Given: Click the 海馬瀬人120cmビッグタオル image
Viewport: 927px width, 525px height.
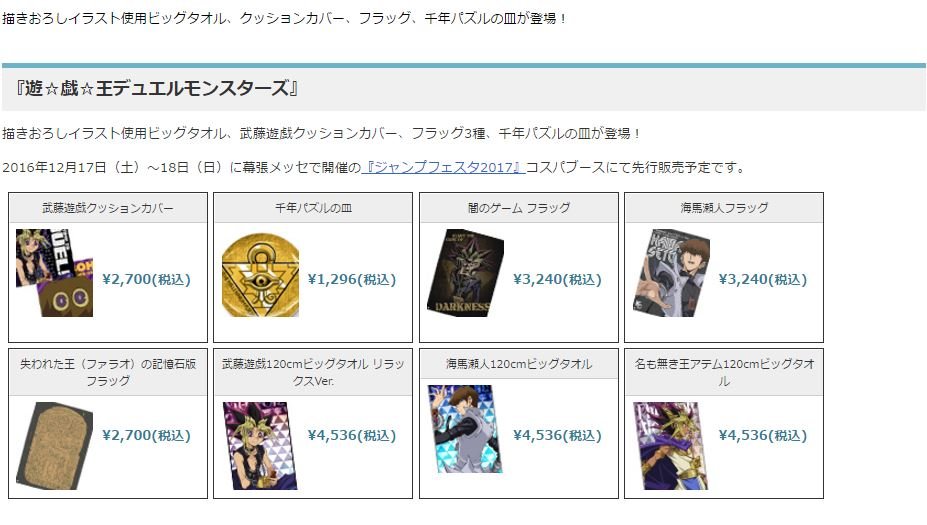Looking at the screenshot, I should tap(465, 429).
